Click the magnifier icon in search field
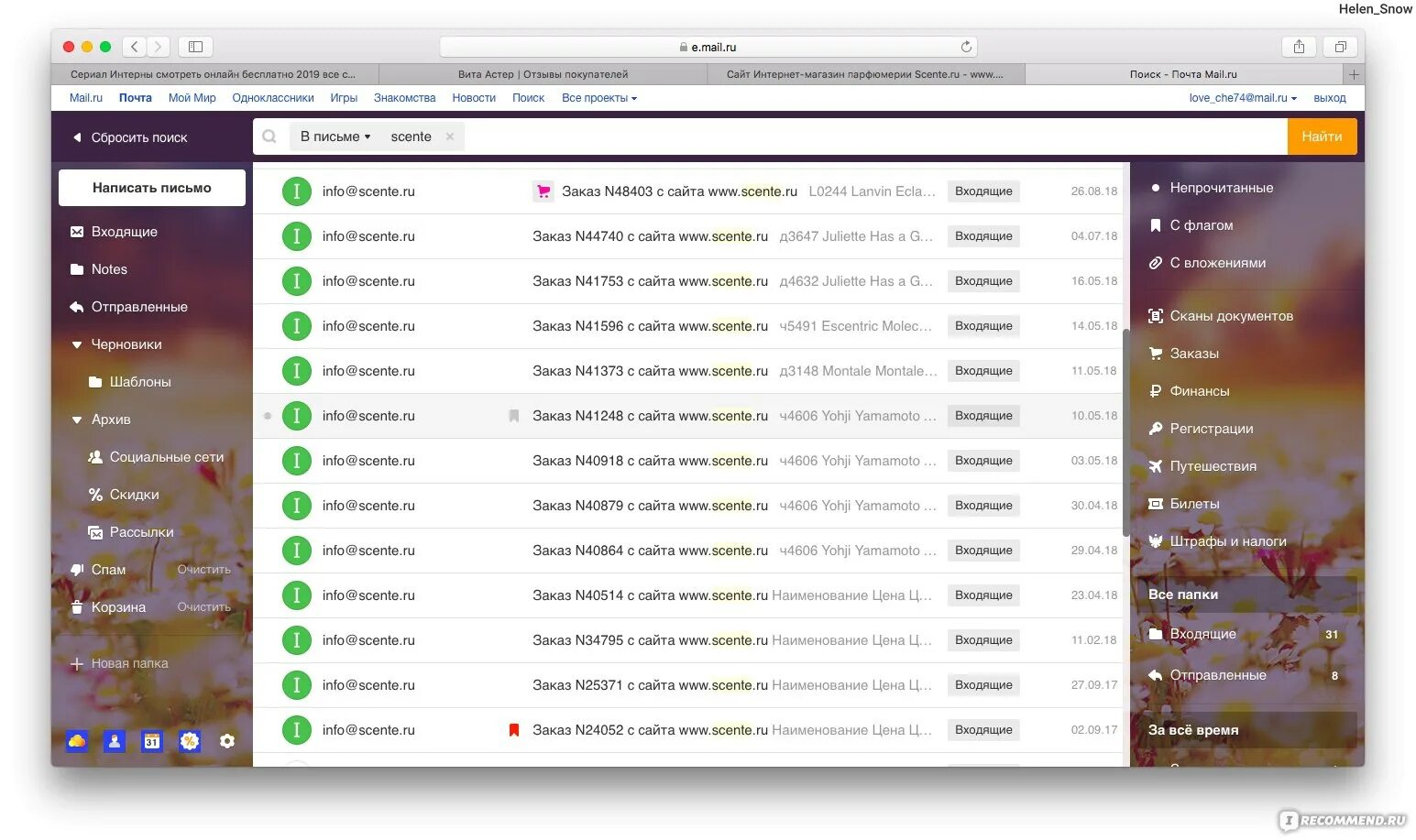 coord(269,136)
